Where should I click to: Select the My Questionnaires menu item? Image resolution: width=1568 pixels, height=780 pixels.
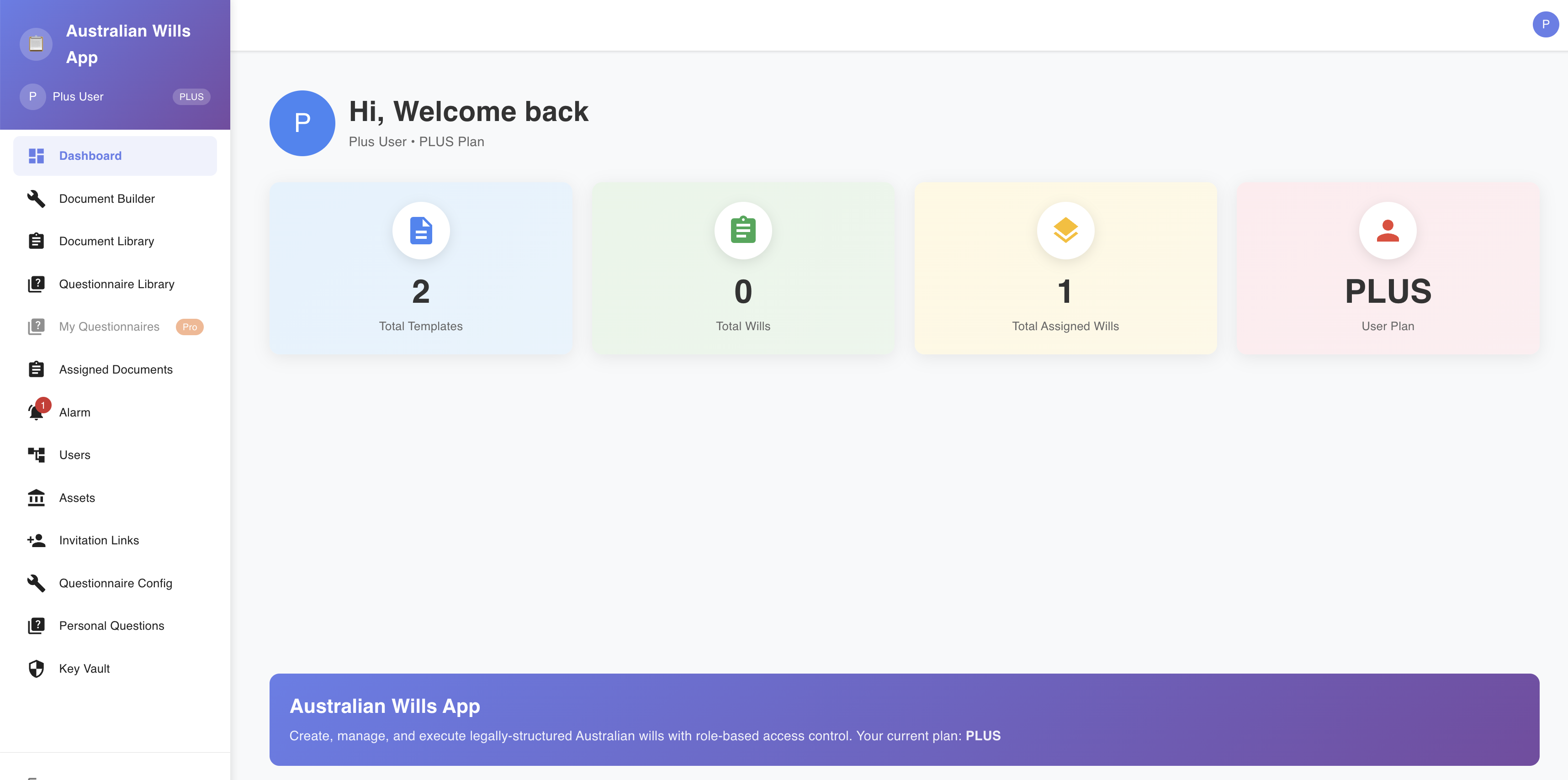tap(108, 326)
